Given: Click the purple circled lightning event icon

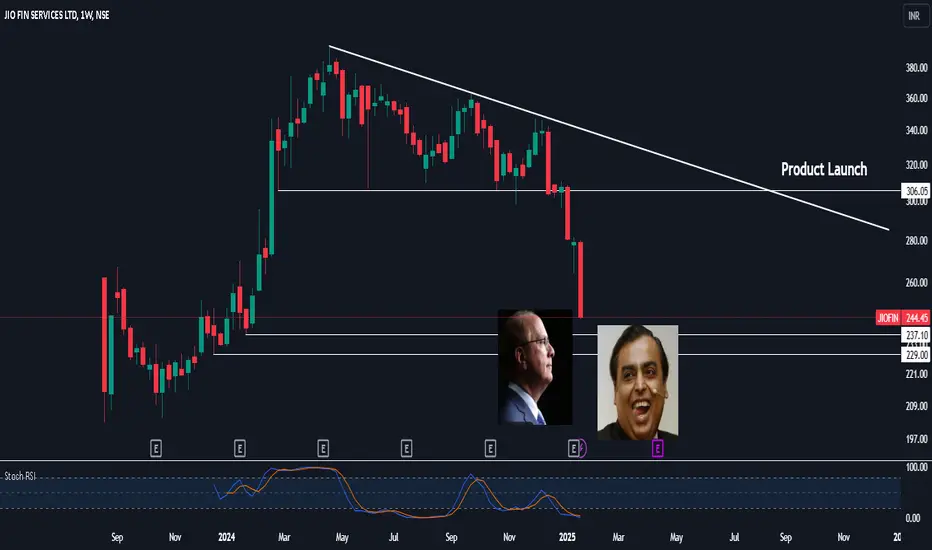Looking at the screenshot, I should click(x=583, y=448).
